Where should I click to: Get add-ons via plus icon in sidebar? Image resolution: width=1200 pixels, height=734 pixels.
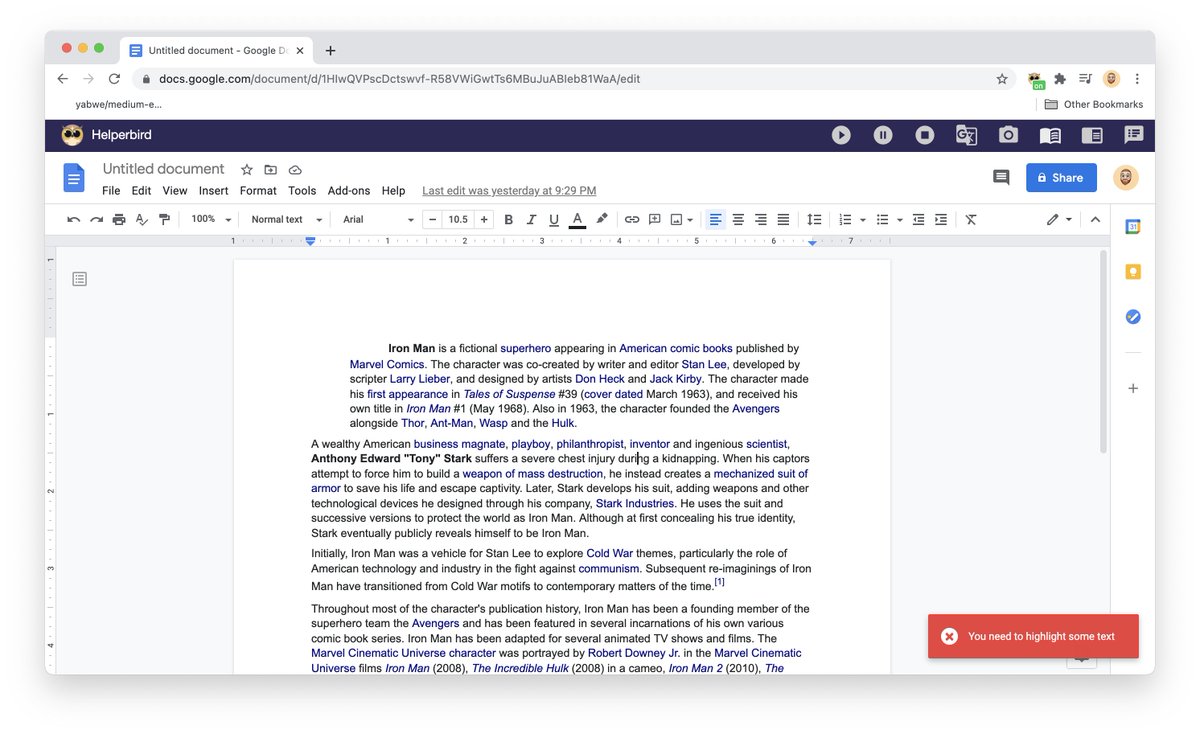coord(1133,388)
